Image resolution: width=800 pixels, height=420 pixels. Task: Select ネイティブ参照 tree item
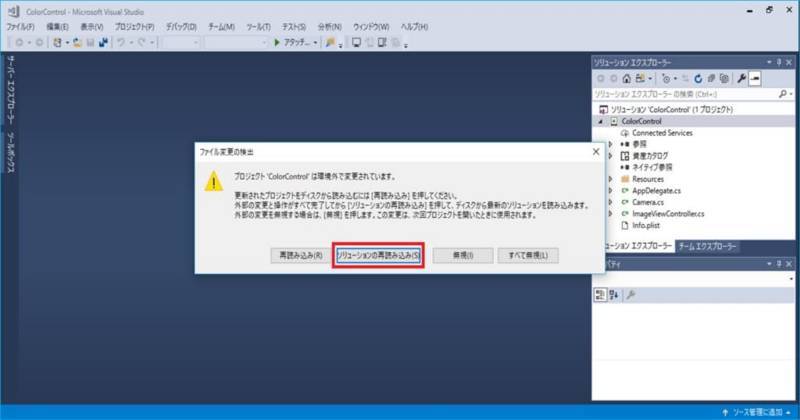(652, 167)
